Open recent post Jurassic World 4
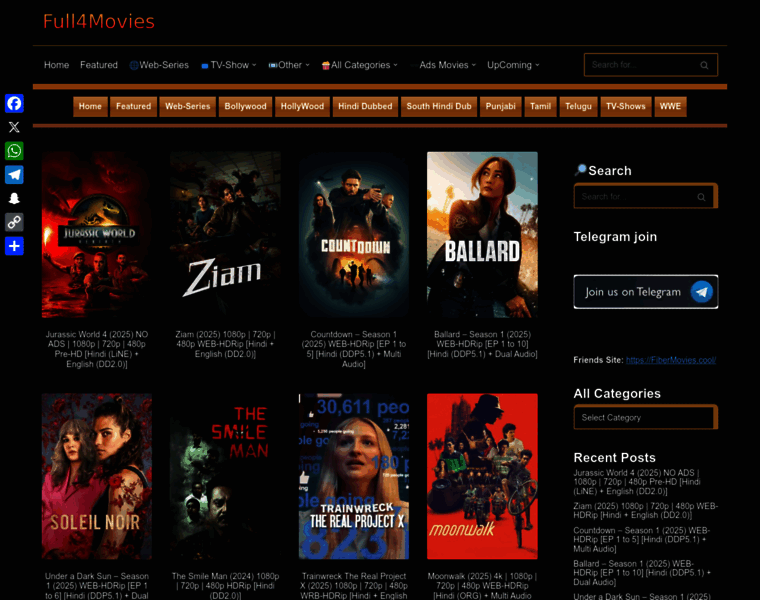The image size is (760, 600). pyautogui.click(x=637, y=482)
